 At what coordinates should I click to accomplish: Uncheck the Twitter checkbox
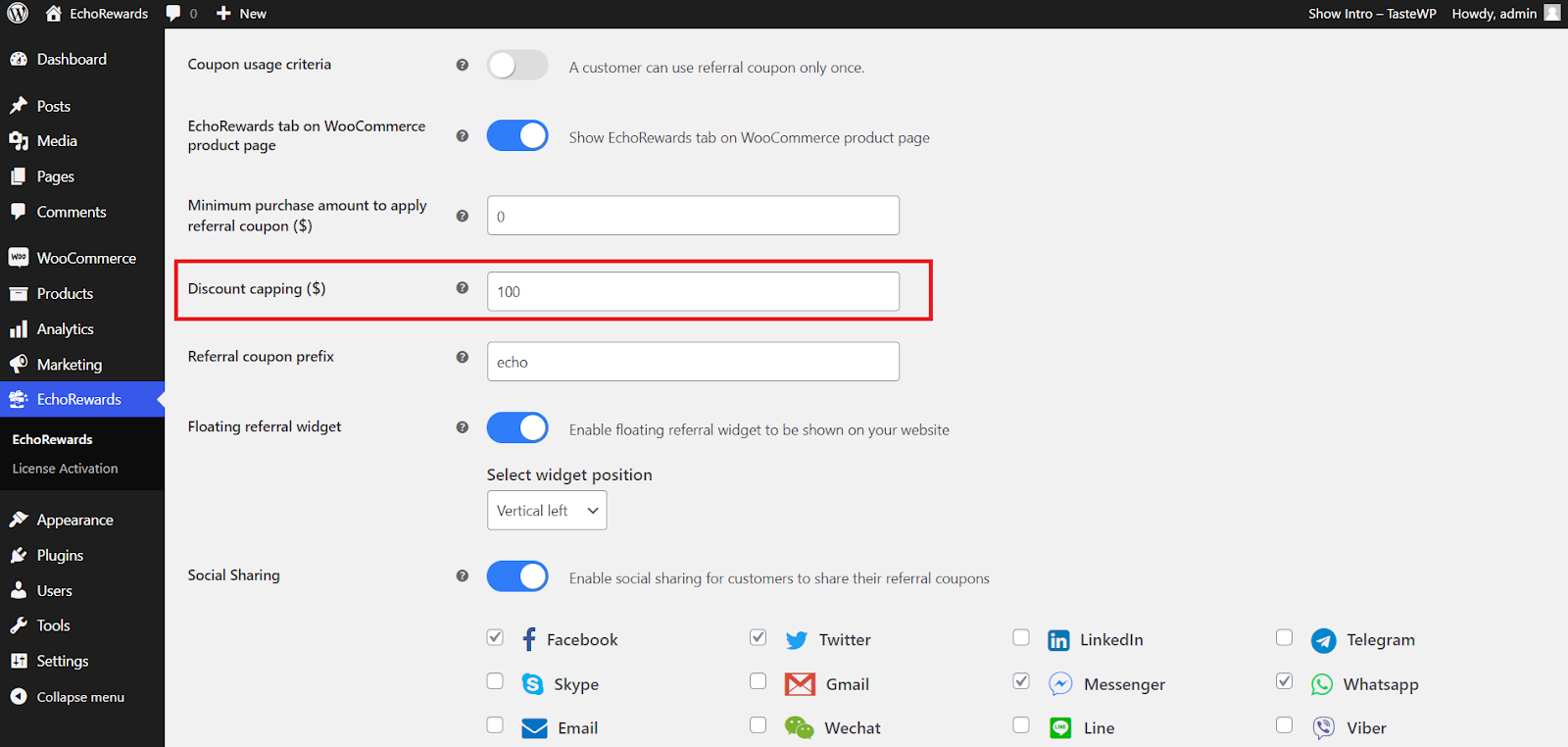pos(758,638)
